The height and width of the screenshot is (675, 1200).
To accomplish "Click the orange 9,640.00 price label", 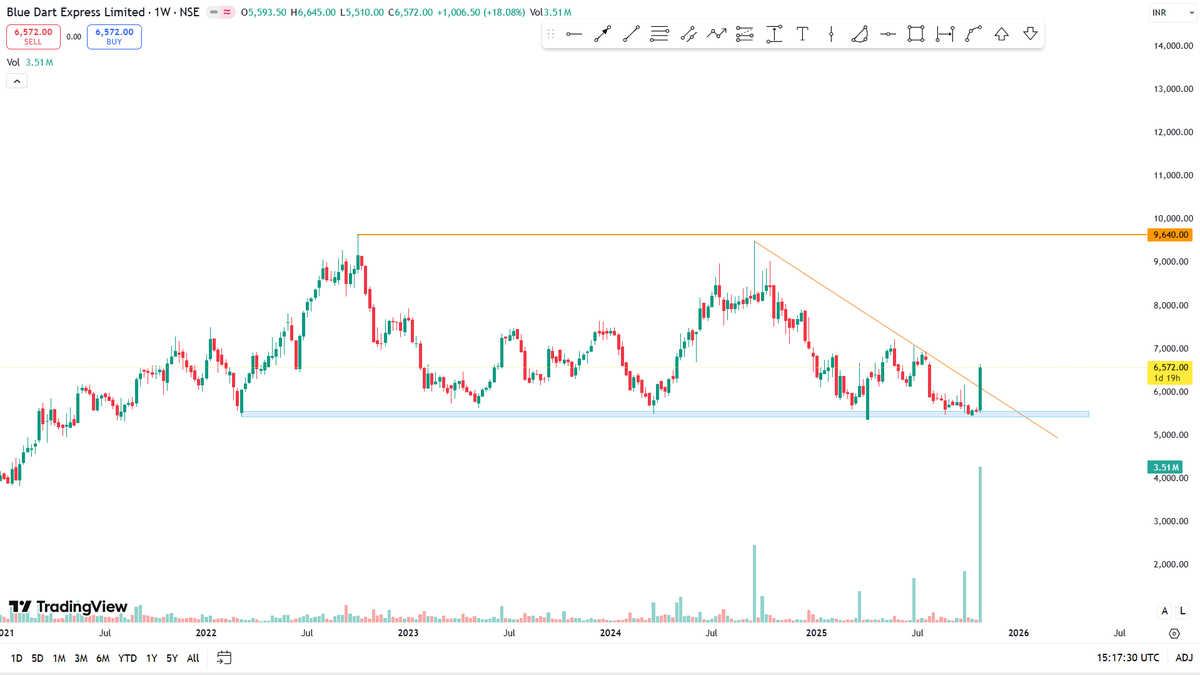I will (x=1170, y=235).
